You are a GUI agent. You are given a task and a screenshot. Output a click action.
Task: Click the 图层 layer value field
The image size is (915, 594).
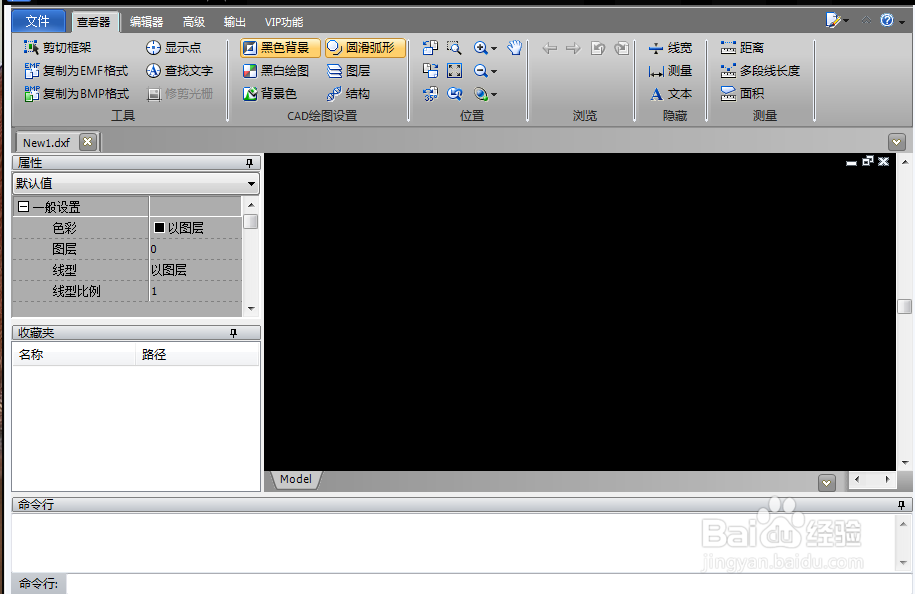[195, 249]
